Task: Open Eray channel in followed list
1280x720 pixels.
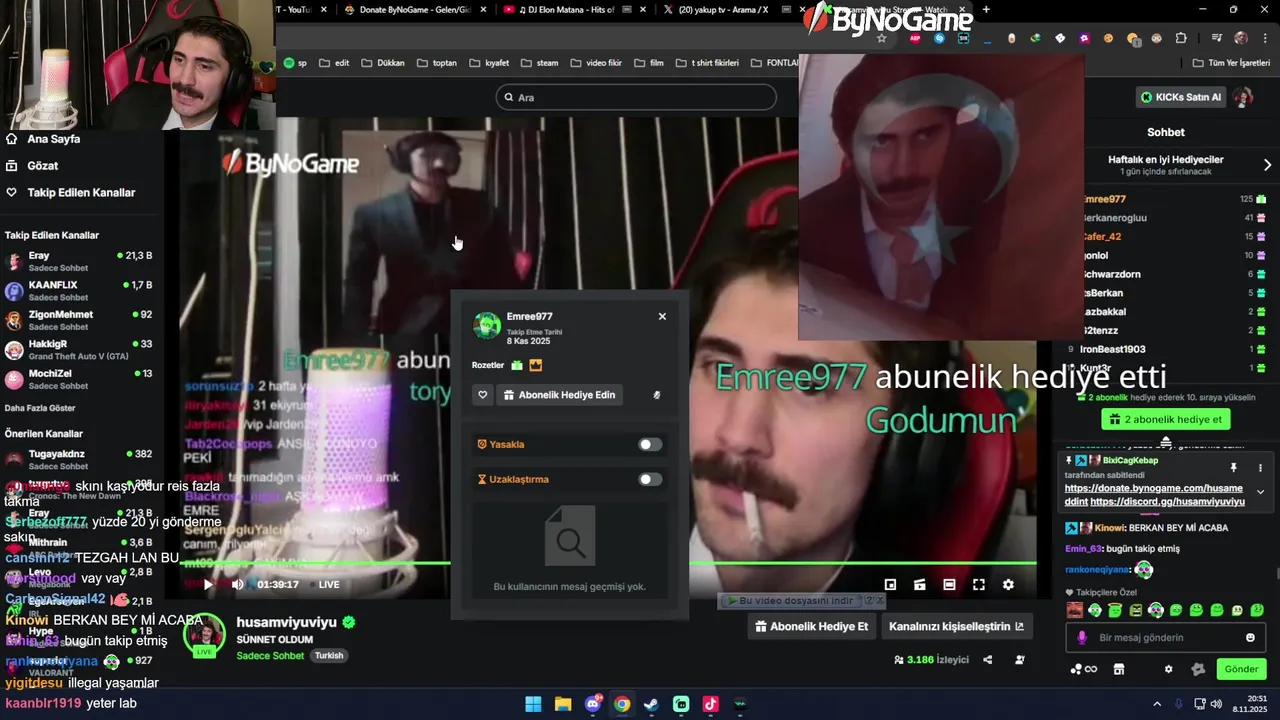Action: click(x=80, y=261)
